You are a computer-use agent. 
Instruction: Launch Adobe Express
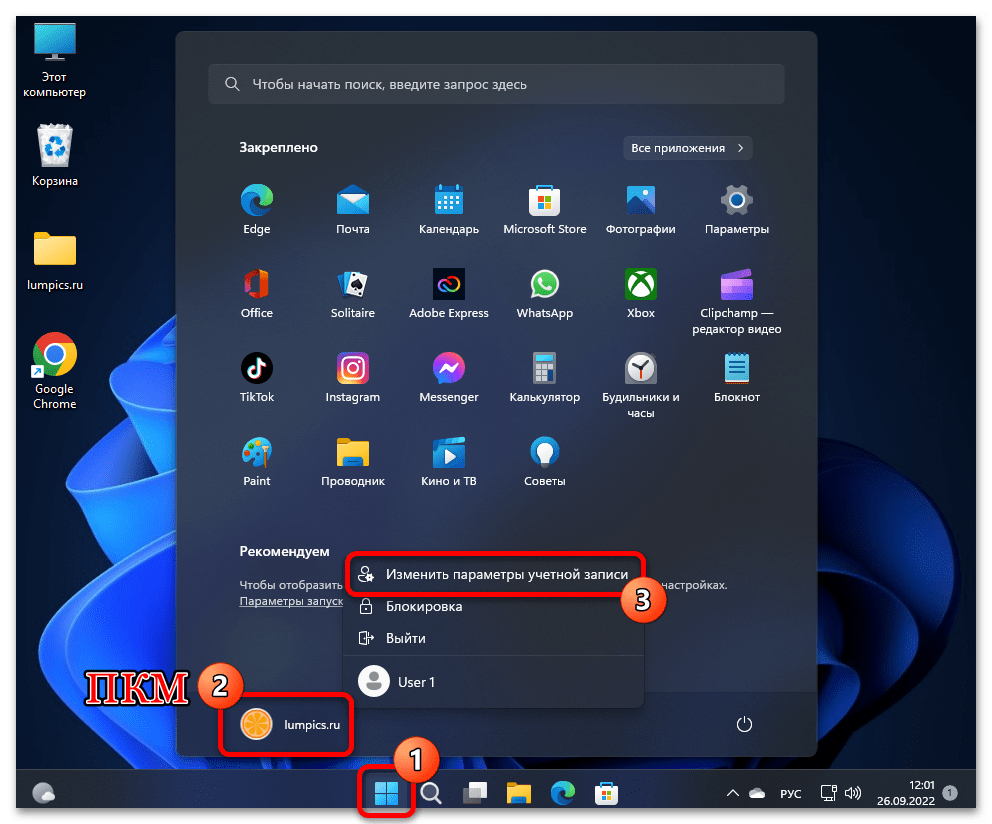click(449, 294)
